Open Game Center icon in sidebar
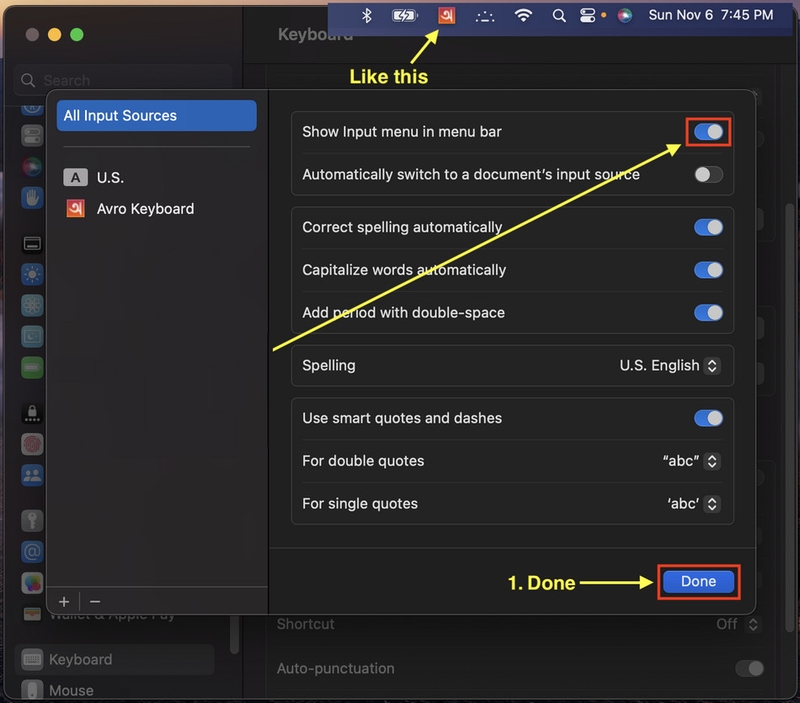Image resolution: width=800 pixels, height=703 pixels. click(x=32, y=583)
